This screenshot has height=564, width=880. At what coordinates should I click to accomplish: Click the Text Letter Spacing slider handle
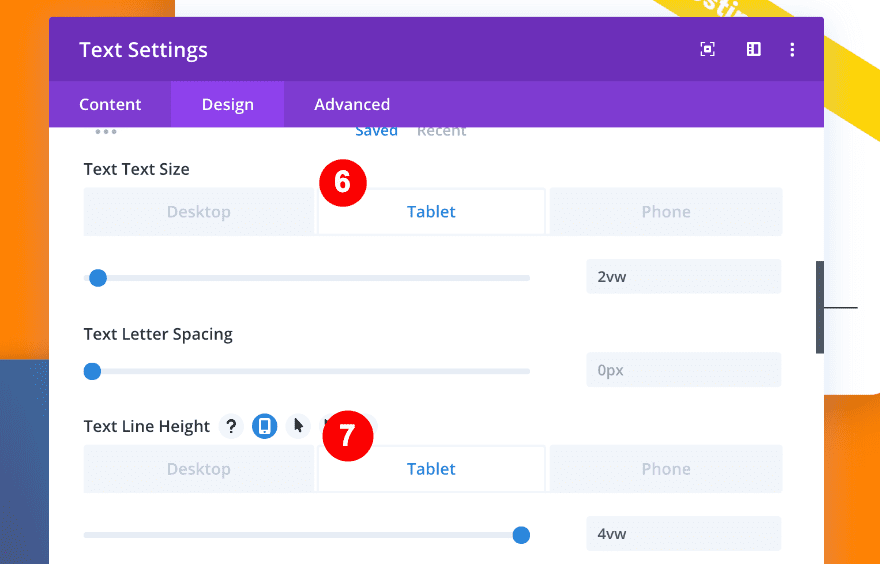92,371
